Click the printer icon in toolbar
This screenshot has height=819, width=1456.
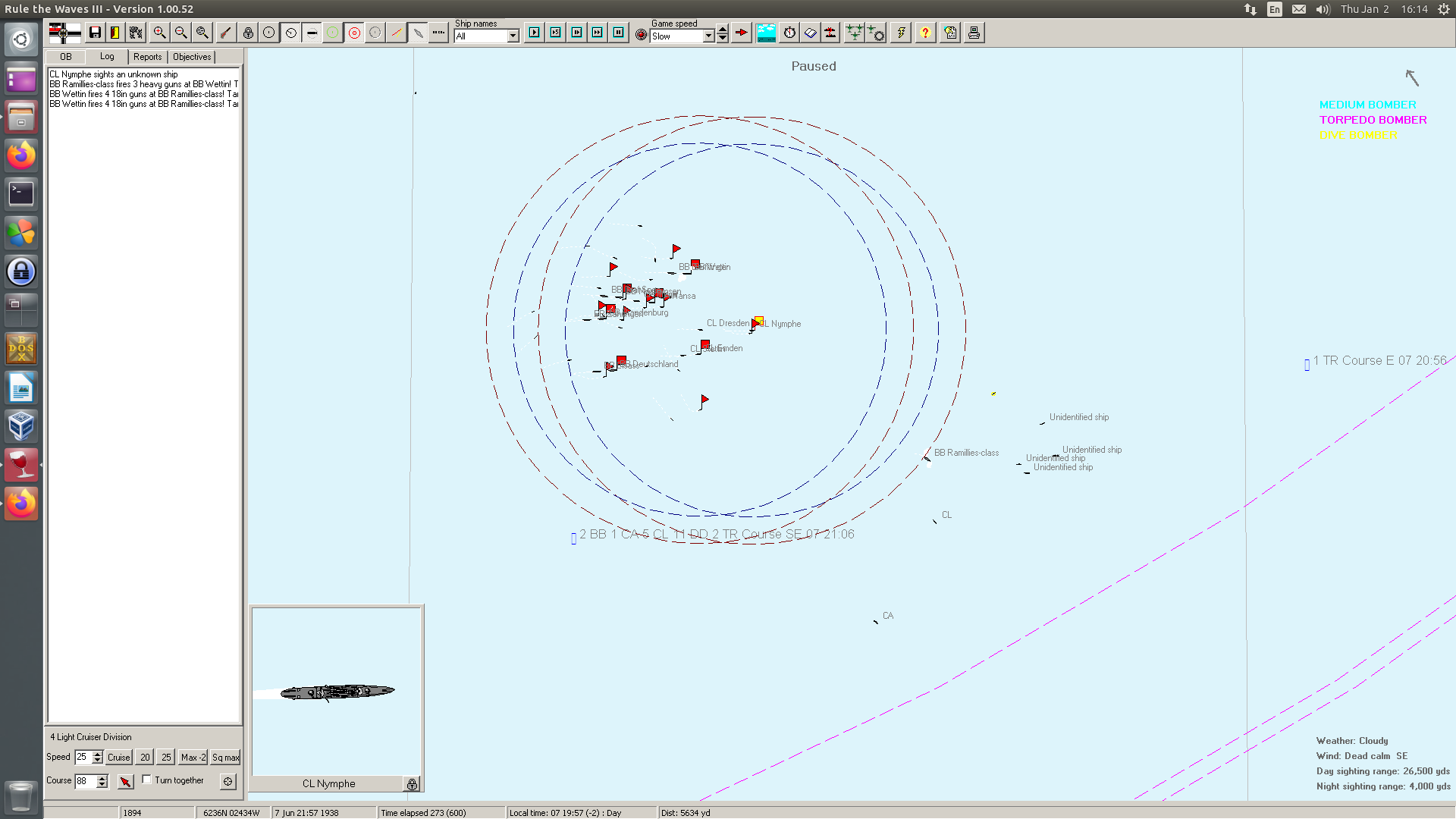[x=974, y=33]
